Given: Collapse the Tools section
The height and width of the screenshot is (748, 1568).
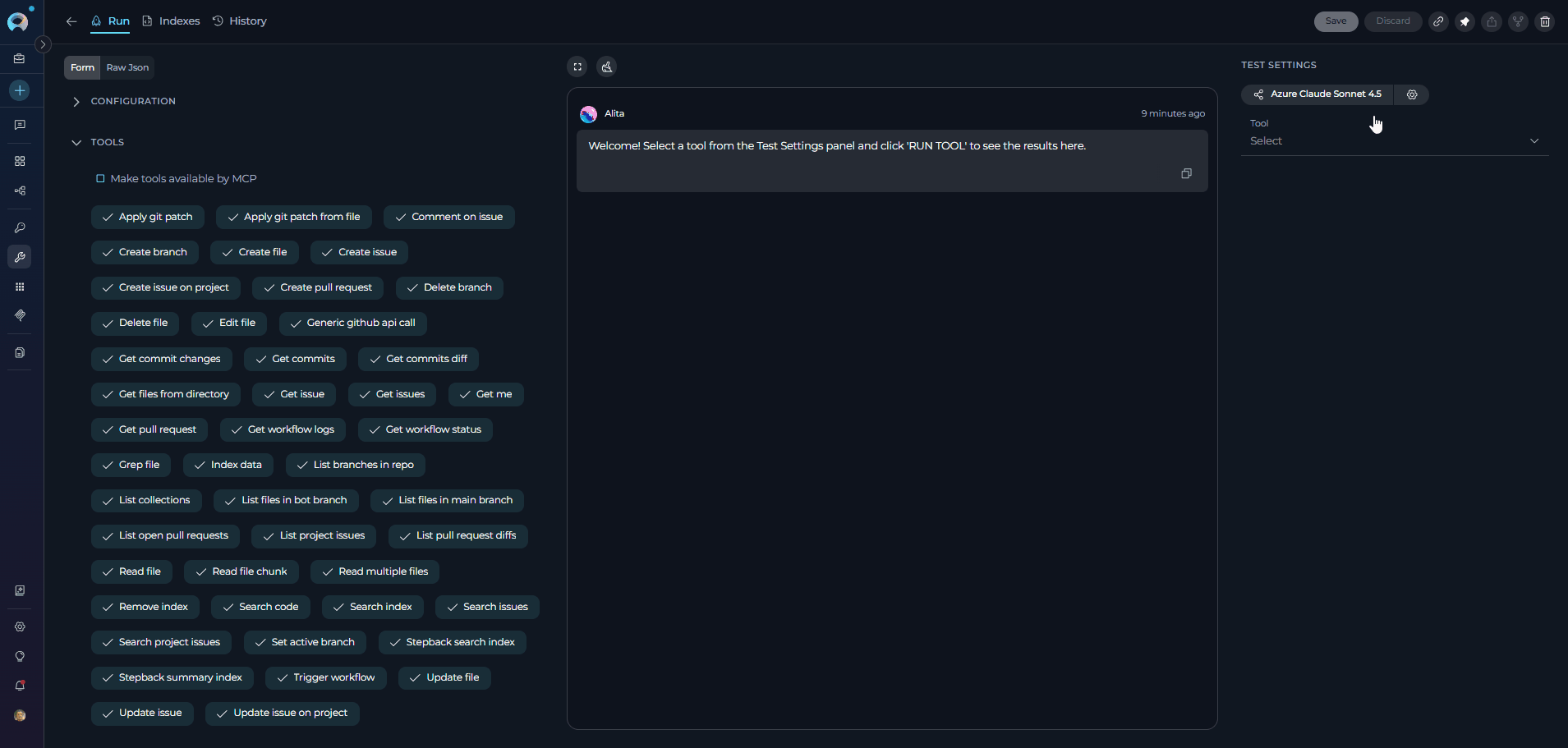Looking at the screenshot, I should click(x=76, y=143).
